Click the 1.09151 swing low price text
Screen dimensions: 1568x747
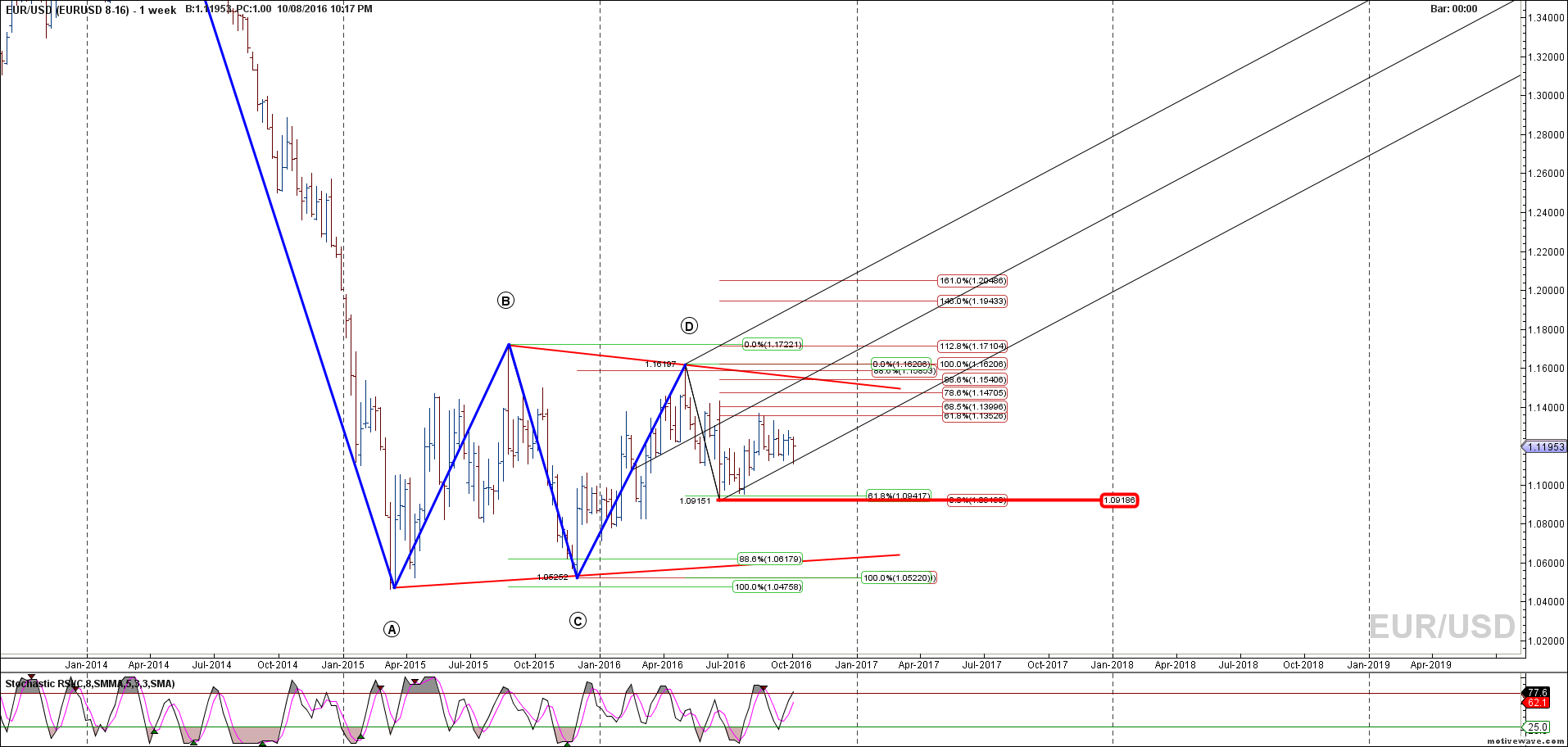click(695, 500)
